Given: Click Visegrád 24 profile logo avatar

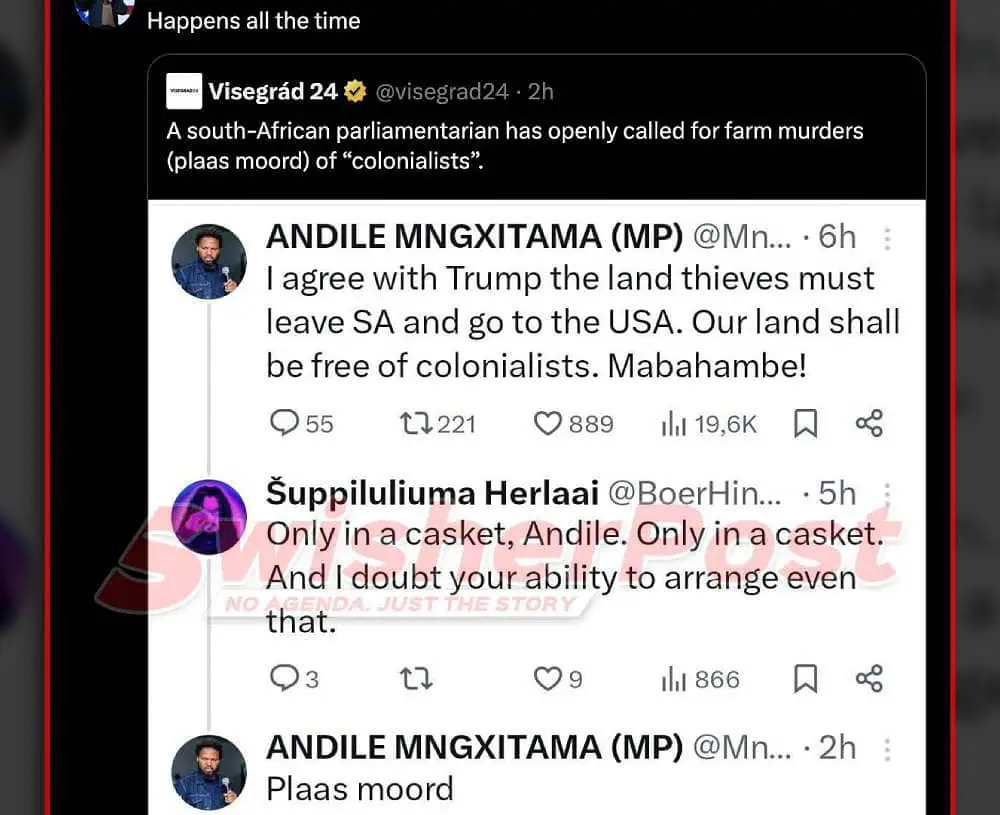Looking at the screenshot, I should tap(184, 92).
